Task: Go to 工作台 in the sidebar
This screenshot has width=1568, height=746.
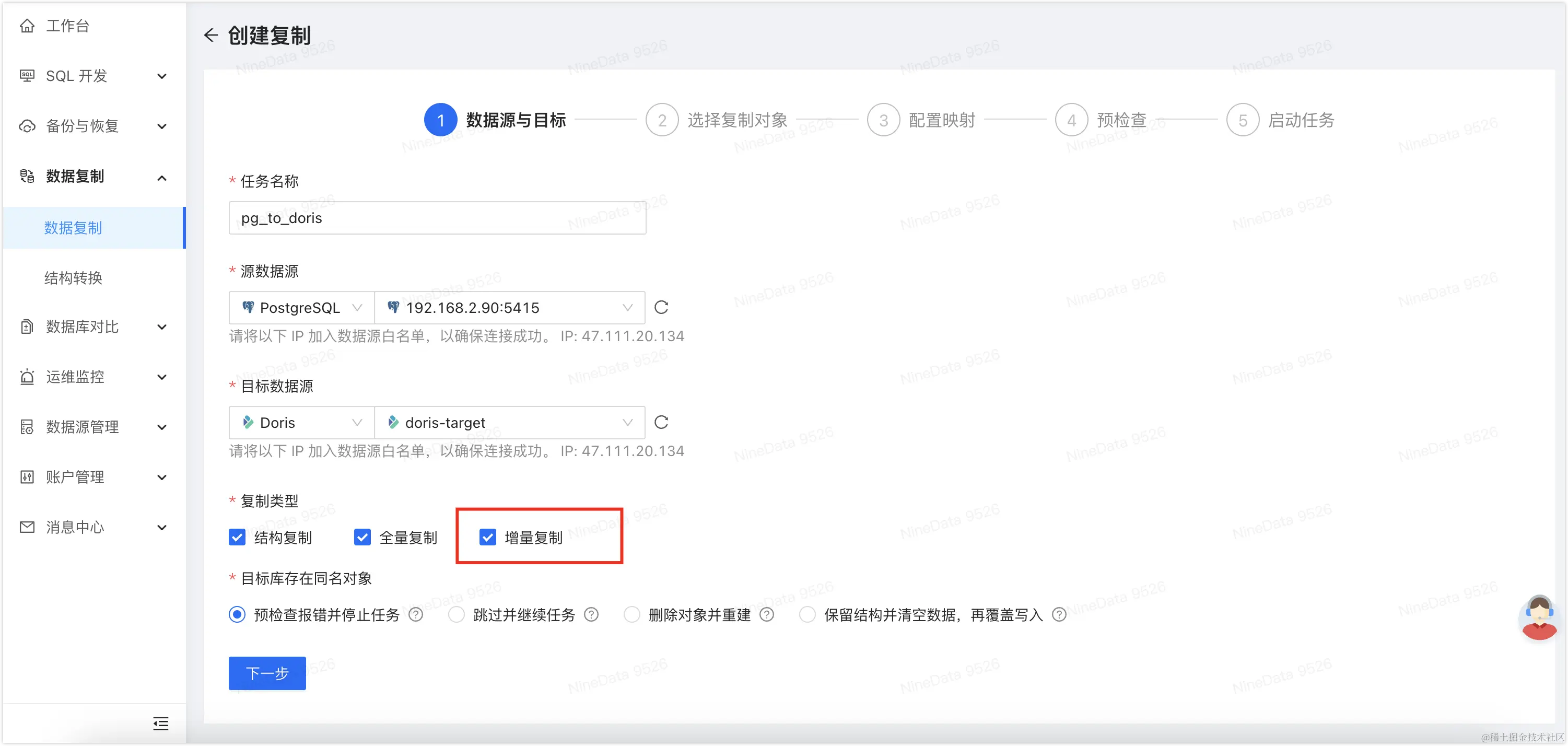Action: coord(67,26)
